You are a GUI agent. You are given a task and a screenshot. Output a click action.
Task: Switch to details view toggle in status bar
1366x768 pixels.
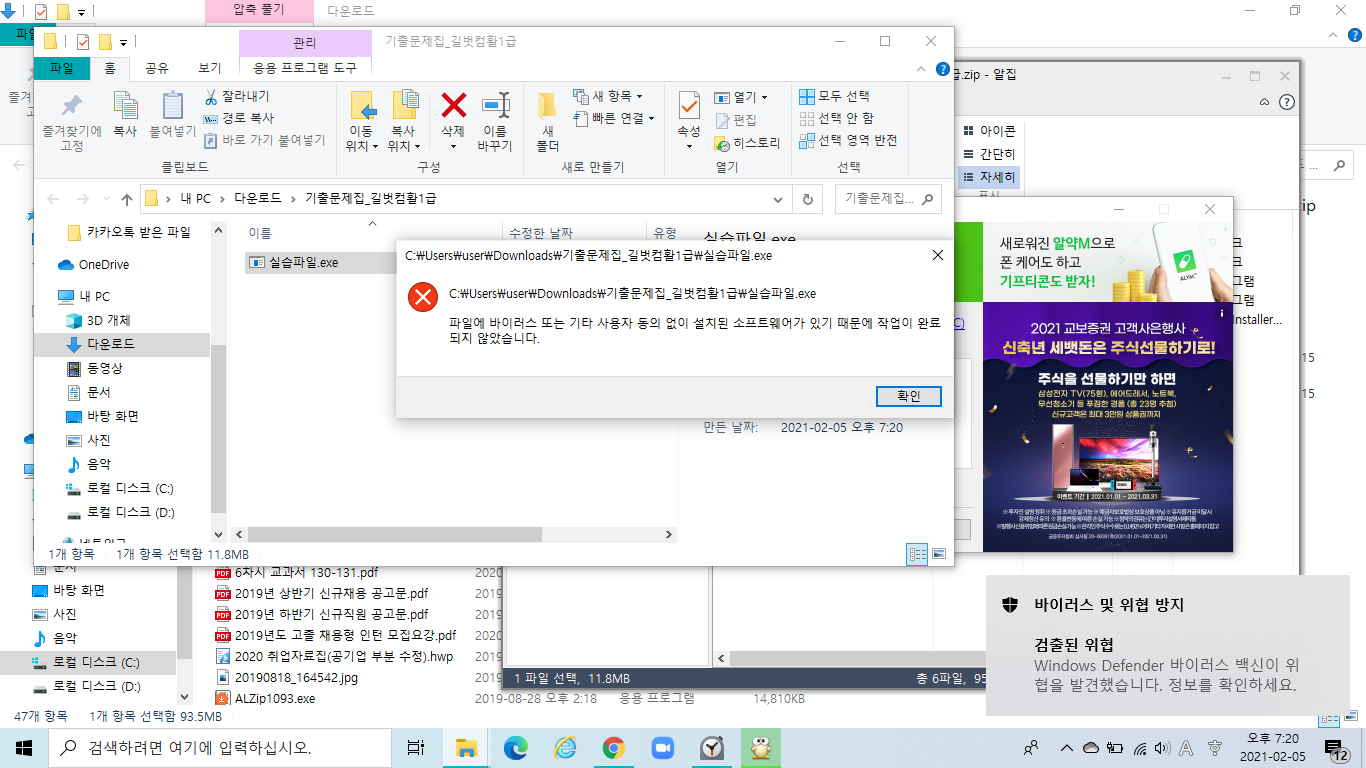916,553
